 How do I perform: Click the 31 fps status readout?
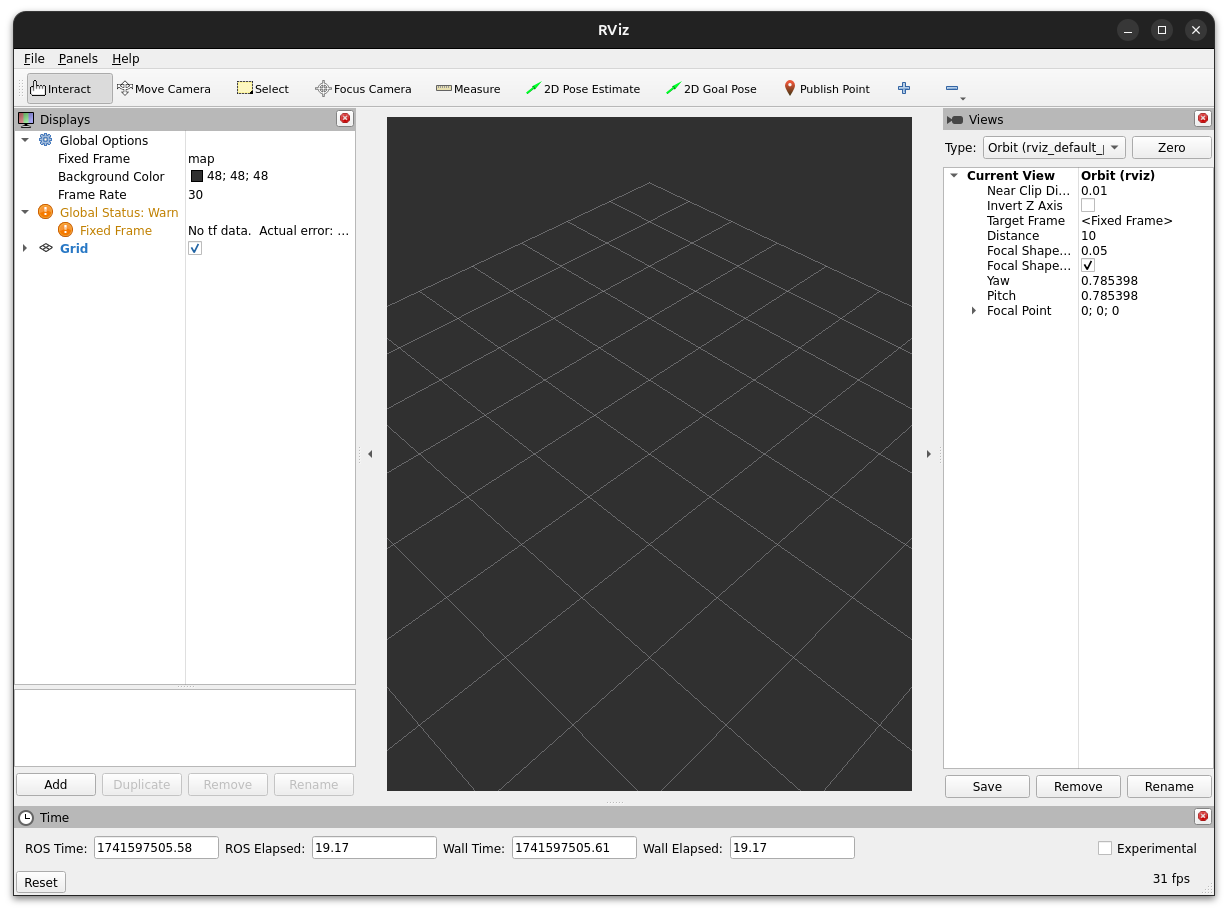[1171, 878]
